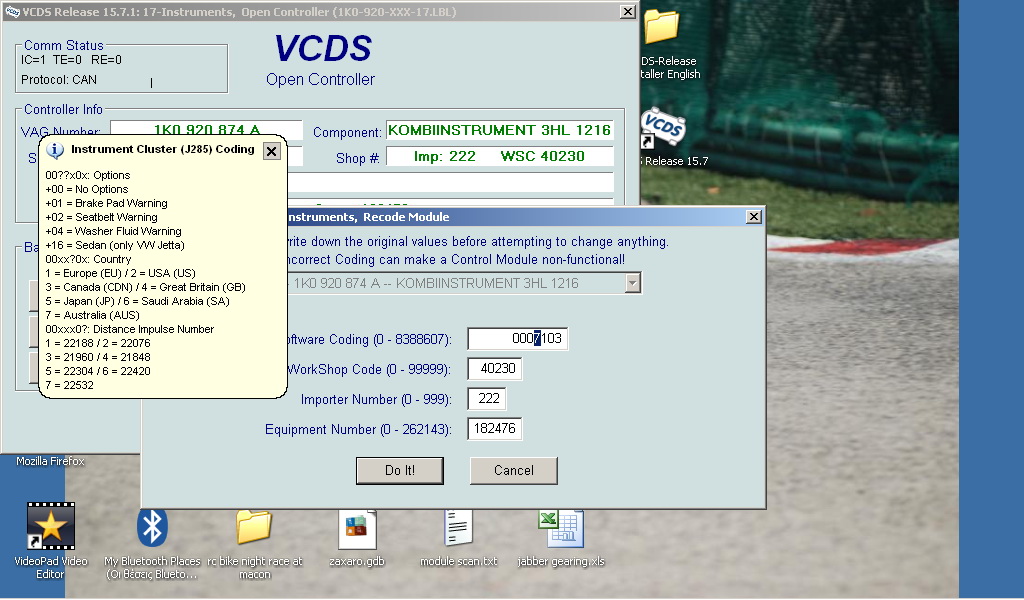Click the 'Open Controller' heading under VCDS logo

[320, 80]
